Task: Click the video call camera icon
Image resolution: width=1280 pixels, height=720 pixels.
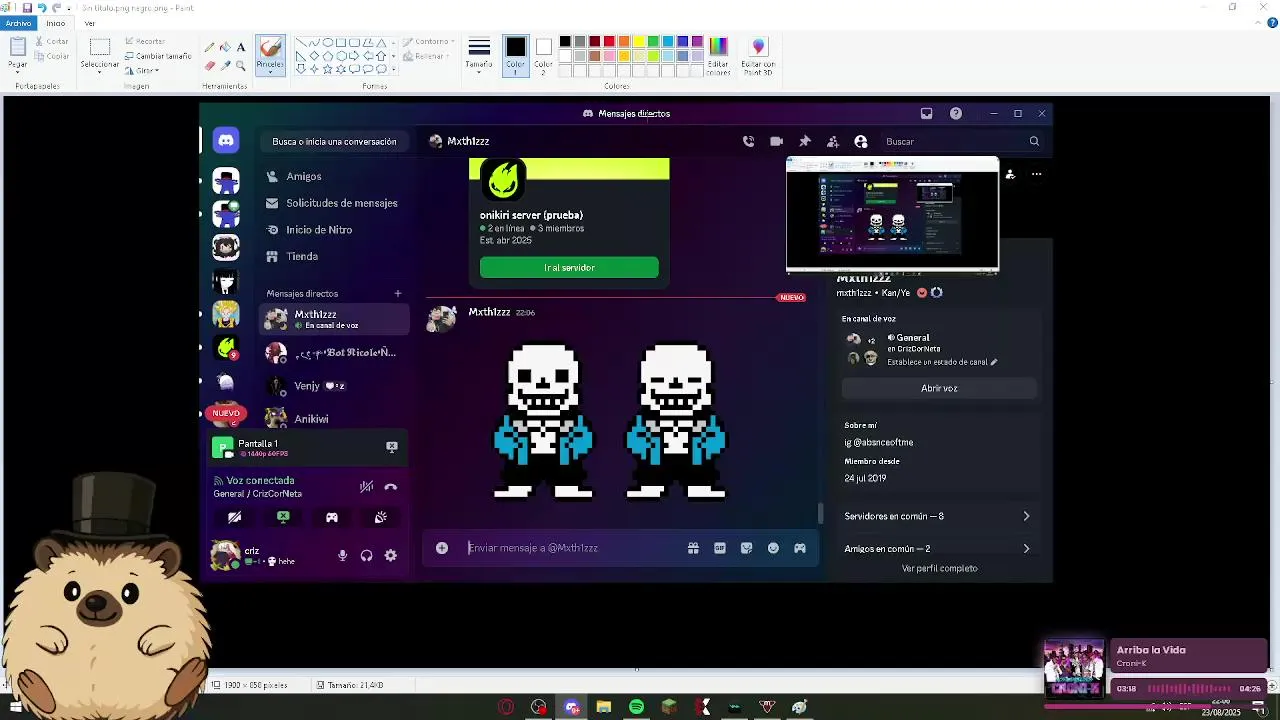Action: [776, 141]
